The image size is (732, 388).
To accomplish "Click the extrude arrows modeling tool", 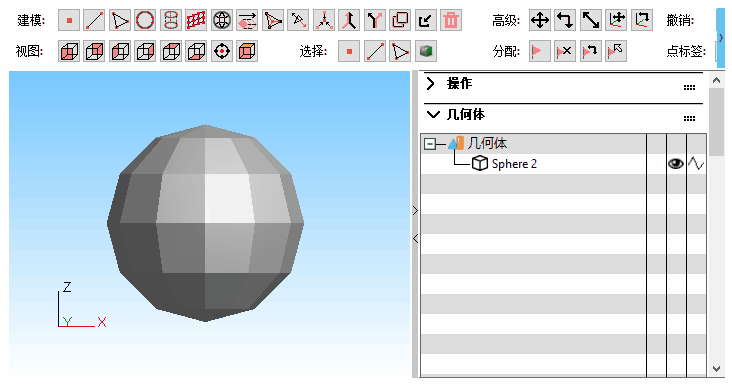I will 247,21.
